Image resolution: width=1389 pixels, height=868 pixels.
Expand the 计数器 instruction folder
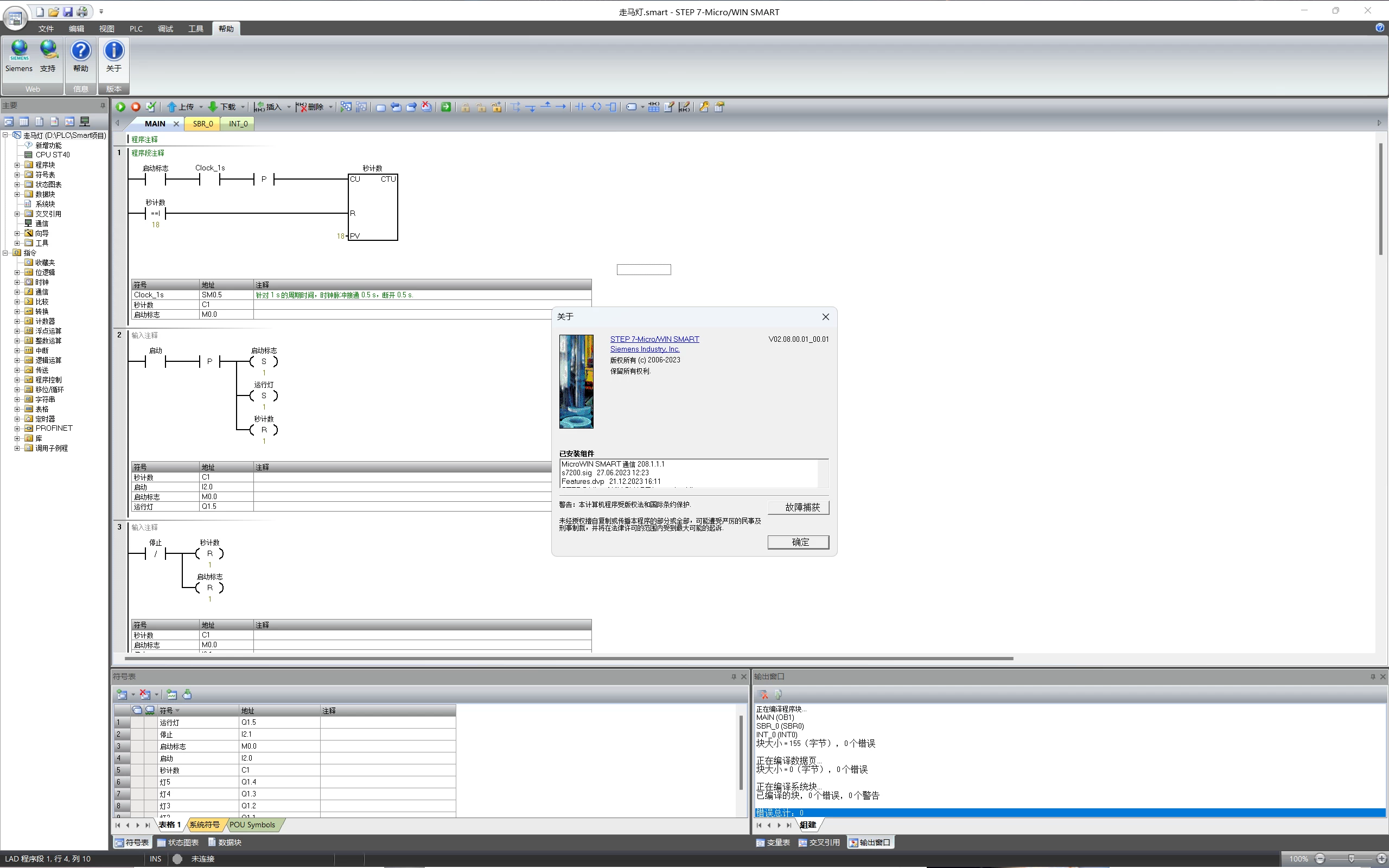[17, 321]
